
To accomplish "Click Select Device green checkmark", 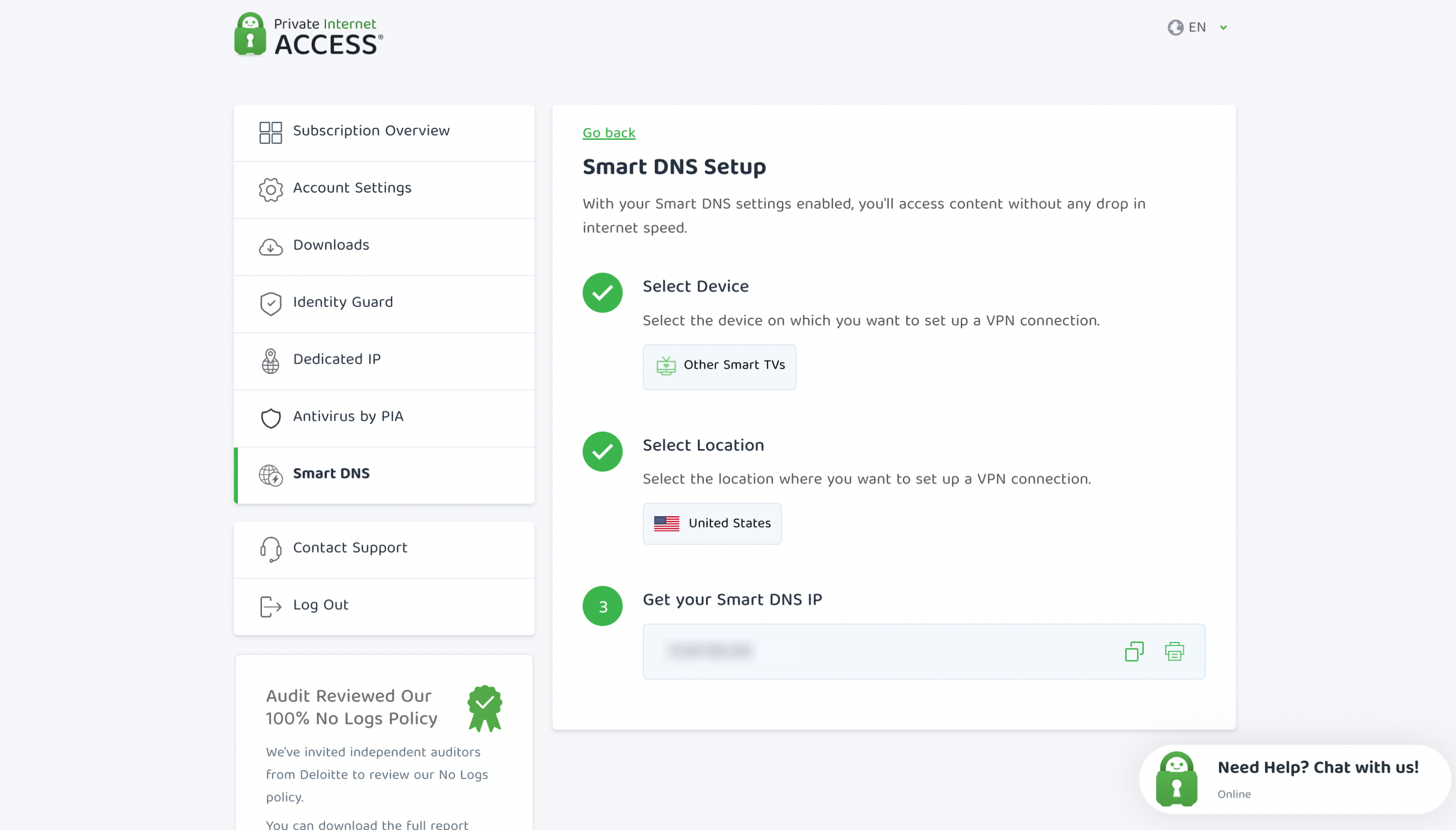I will point(602,292).
